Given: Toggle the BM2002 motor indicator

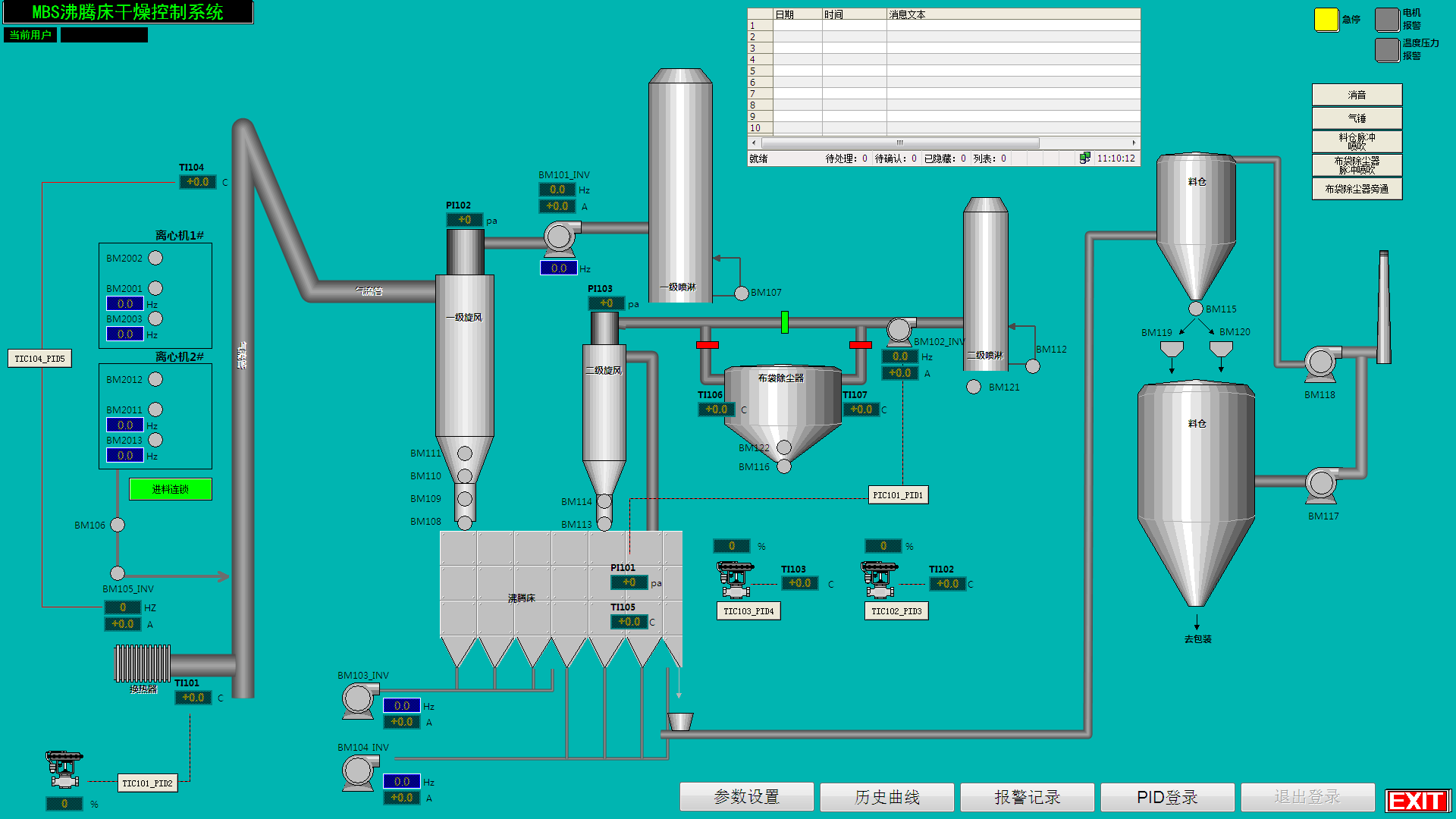Looking at the screenshot, I should pos(155,258).
